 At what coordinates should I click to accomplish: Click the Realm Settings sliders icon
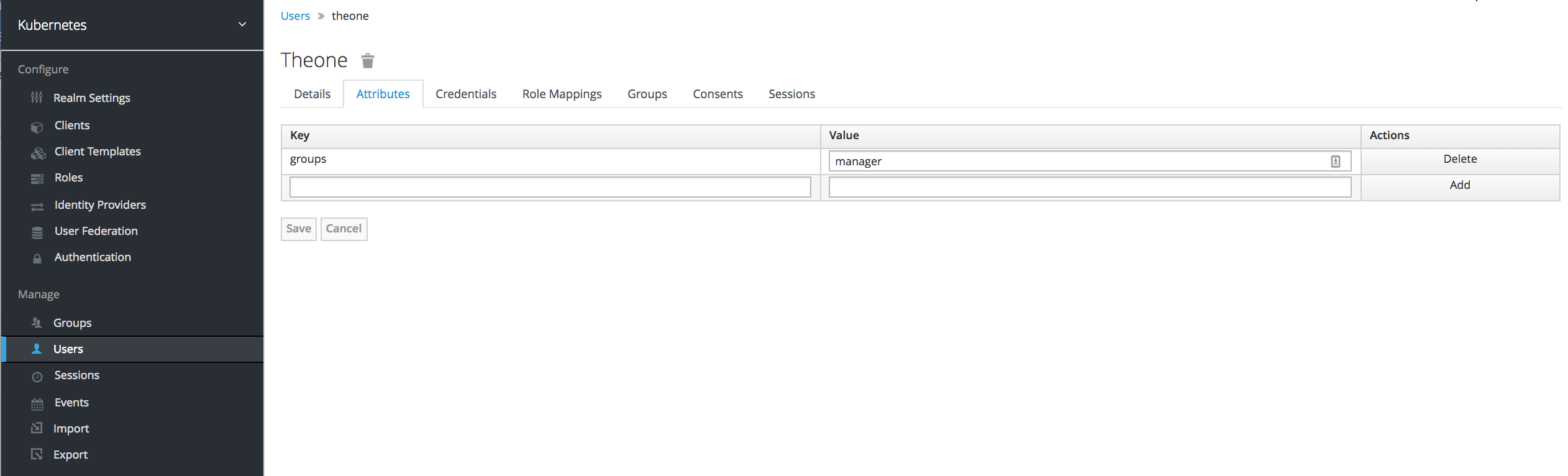pos(37,98)
